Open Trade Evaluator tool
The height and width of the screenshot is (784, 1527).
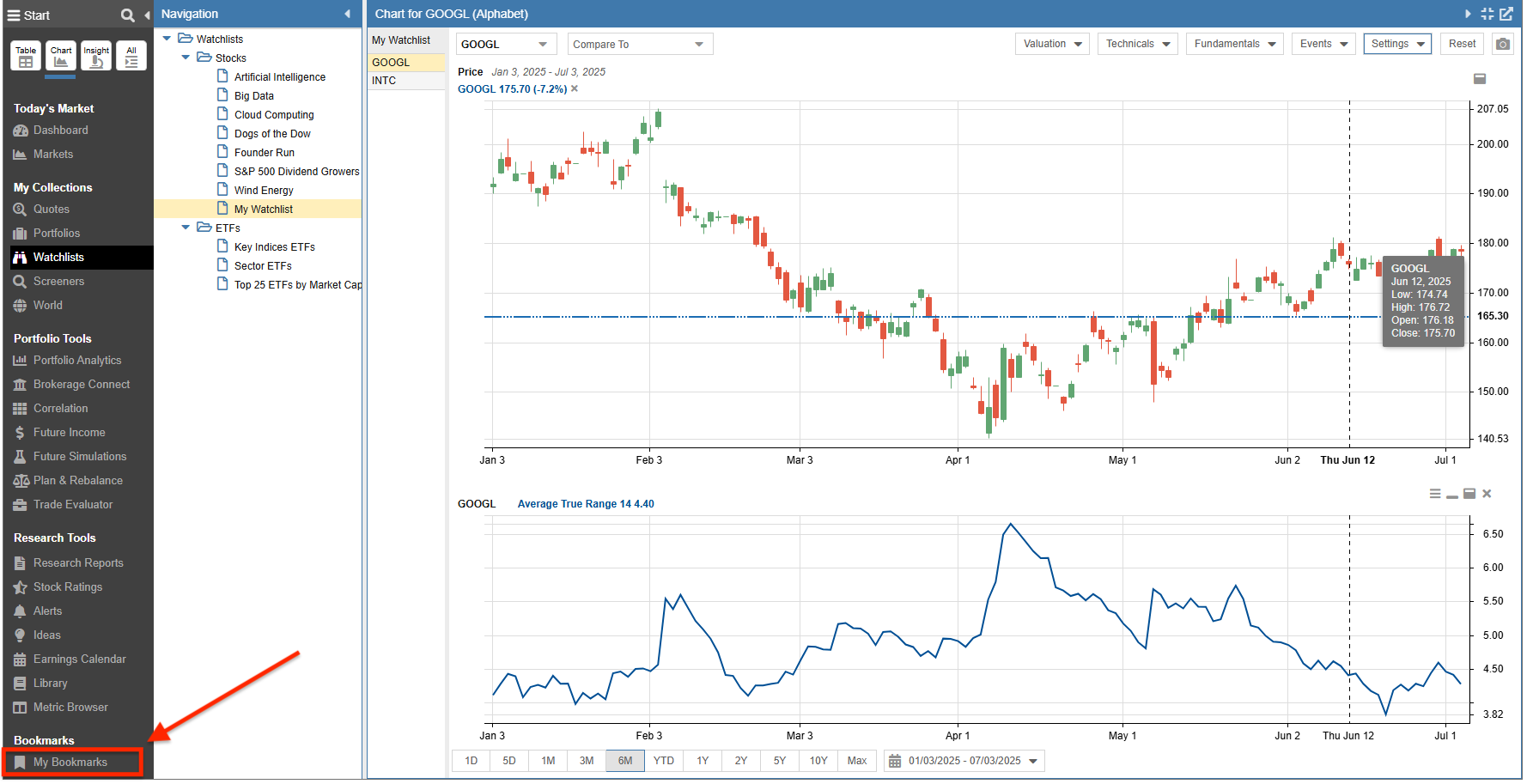[63, 505]
